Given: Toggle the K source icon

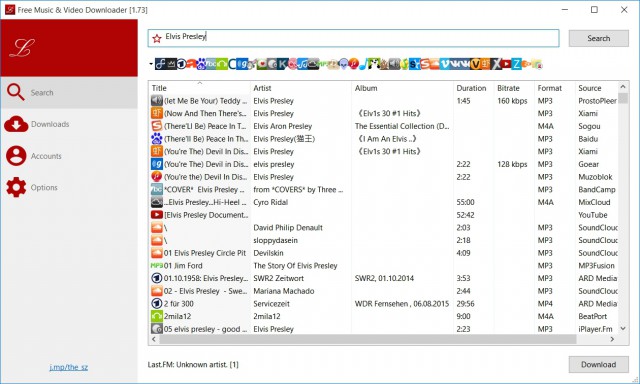Looking at the screenshot, I should [x=282, y=64].
